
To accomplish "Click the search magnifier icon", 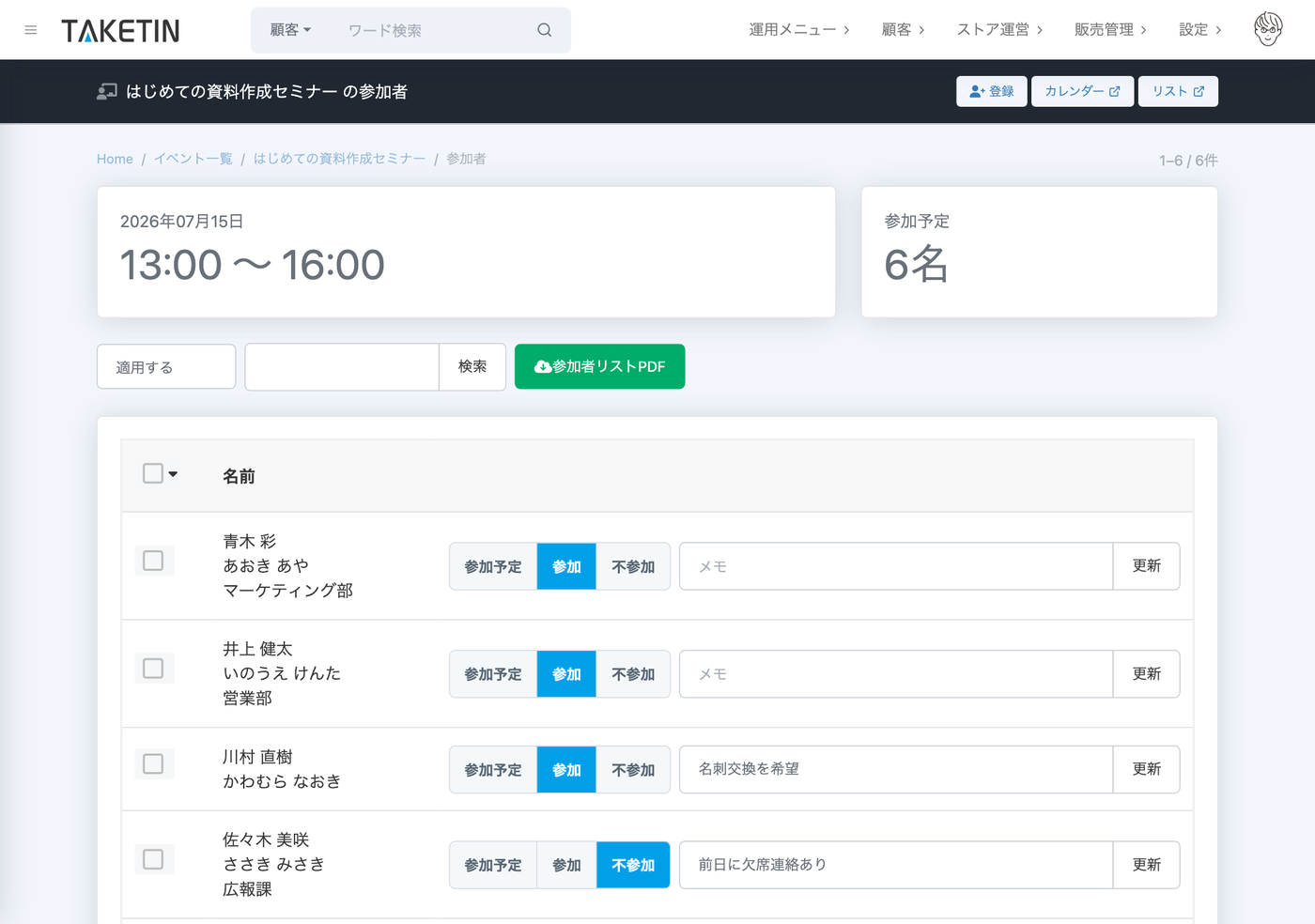I will 544,30.
